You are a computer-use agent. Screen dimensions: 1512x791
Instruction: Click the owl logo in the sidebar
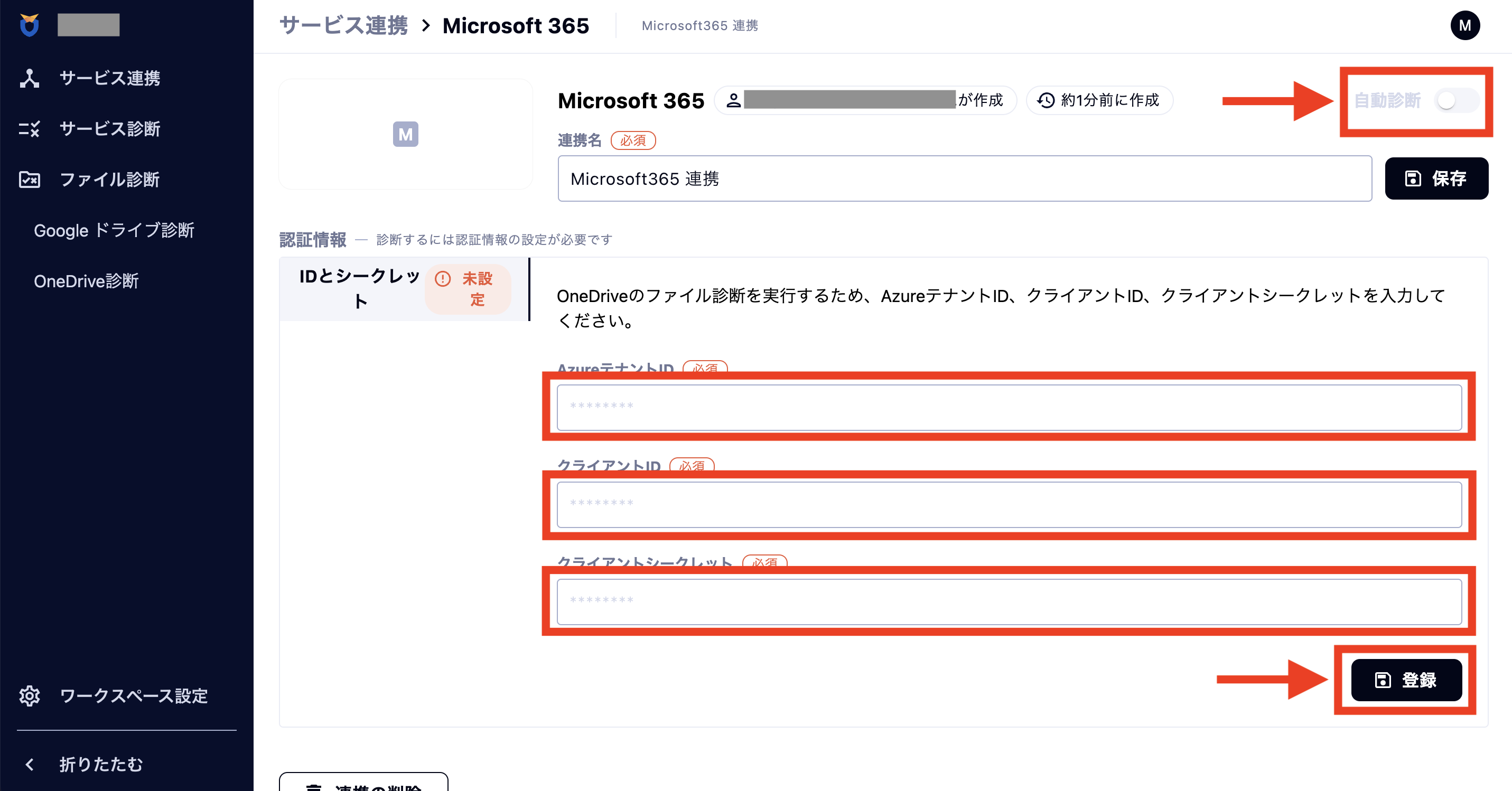click(x=30, y=25)
